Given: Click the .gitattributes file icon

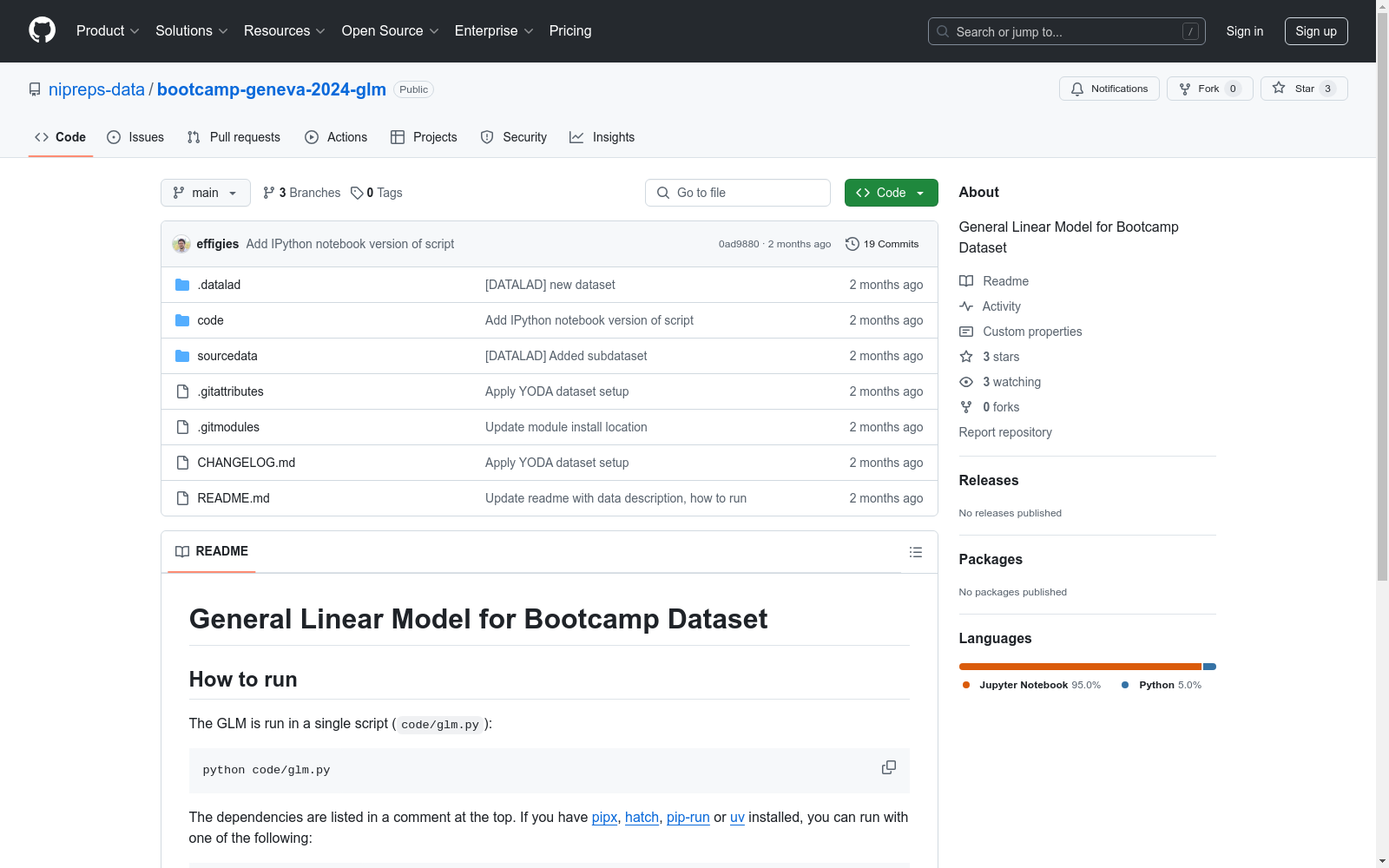Looking at the screenshot, I should (182, 391).
